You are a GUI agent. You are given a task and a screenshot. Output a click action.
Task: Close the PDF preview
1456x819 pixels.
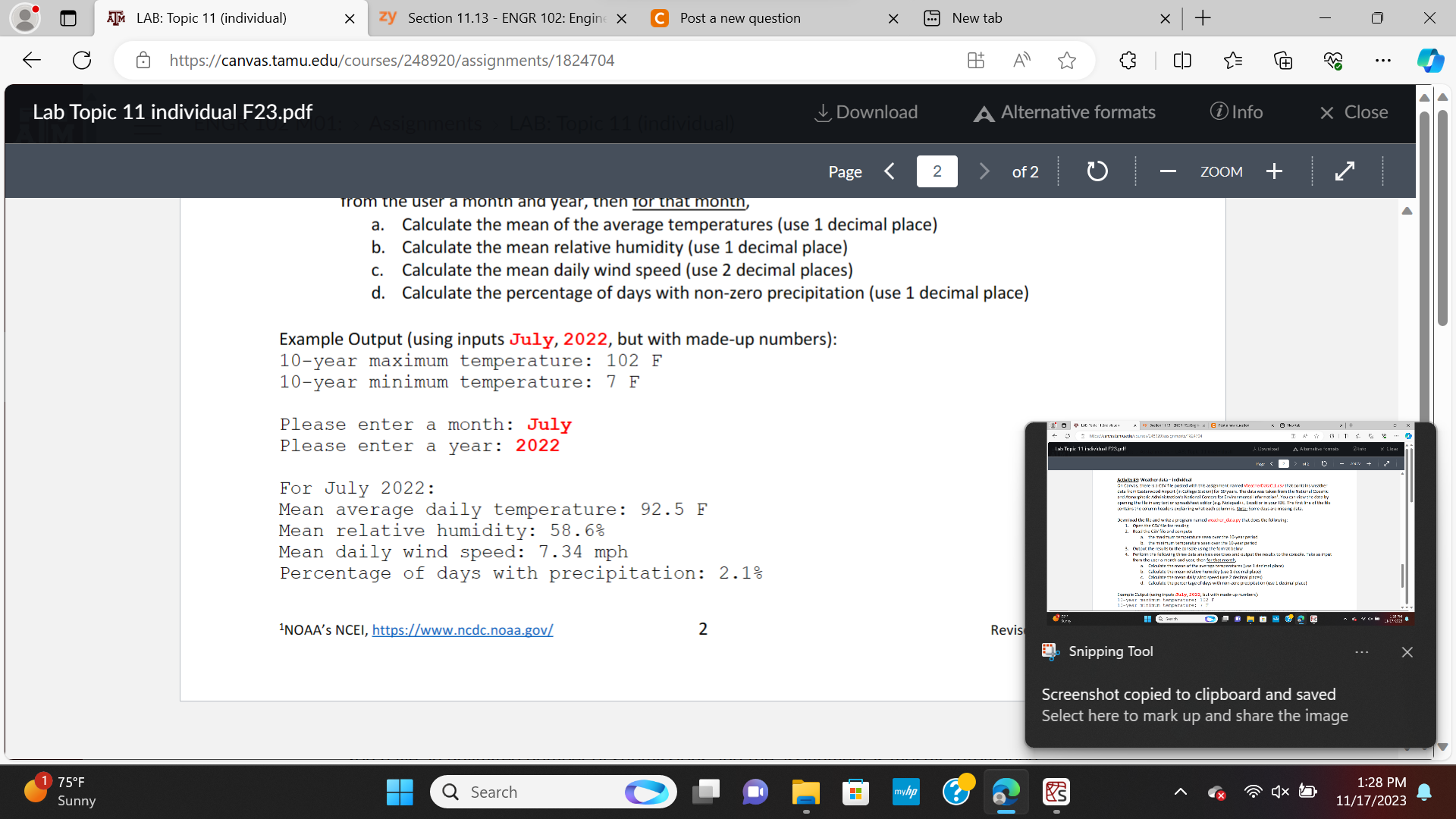click(x=1354, y=112)
